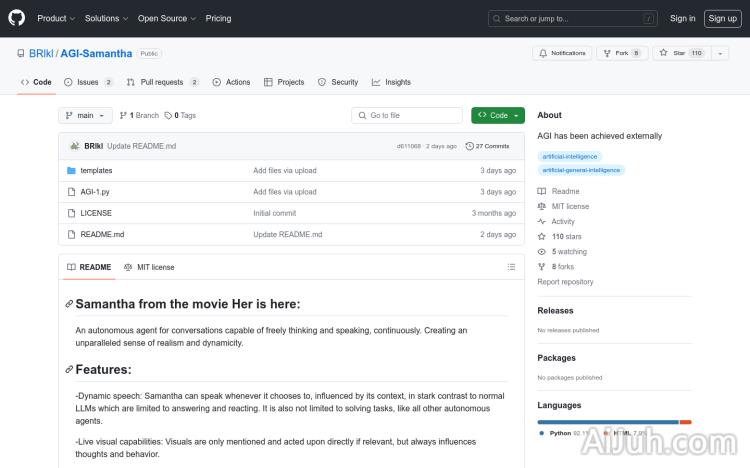This screenshot has width=750, height=468.
Task: Open the Product menu in header
Action: [x=55, y=18]
